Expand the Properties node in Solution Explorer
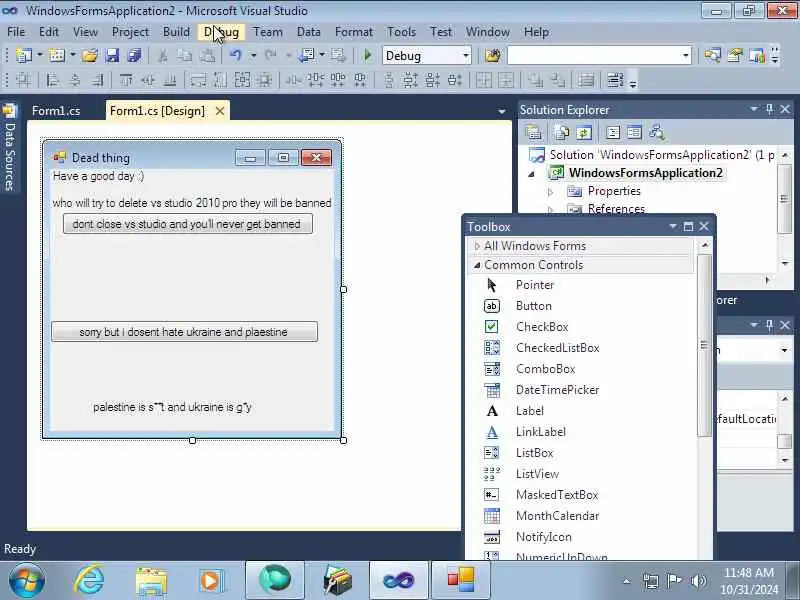Viewport: 800px width, 600px height. pyautogui.click(x=551, y=192)
